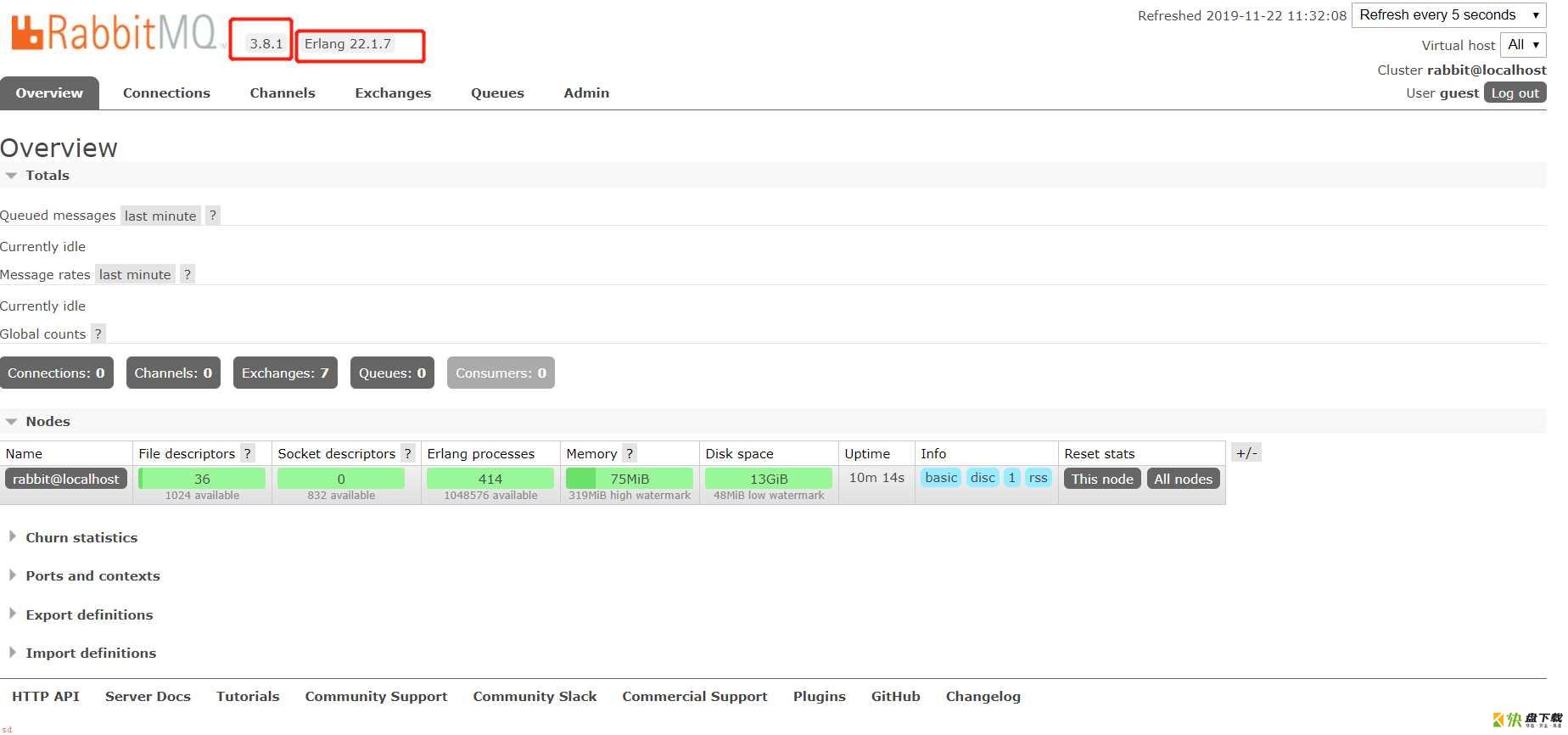Open the Refresh interval dropdown

1449,15
